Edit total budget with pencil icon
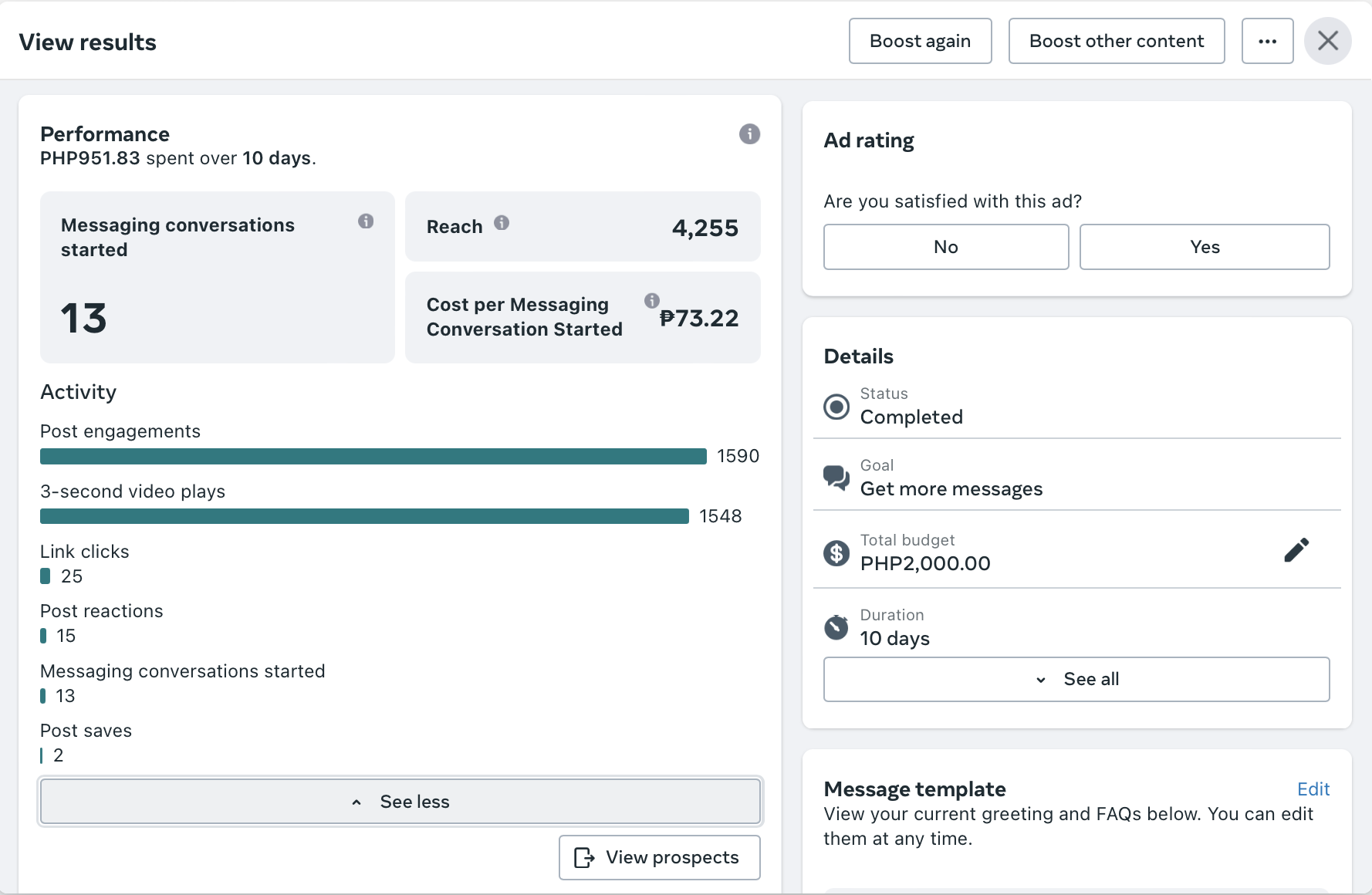This screenshot has width=1372, height=895. (x=1296, y=550)
